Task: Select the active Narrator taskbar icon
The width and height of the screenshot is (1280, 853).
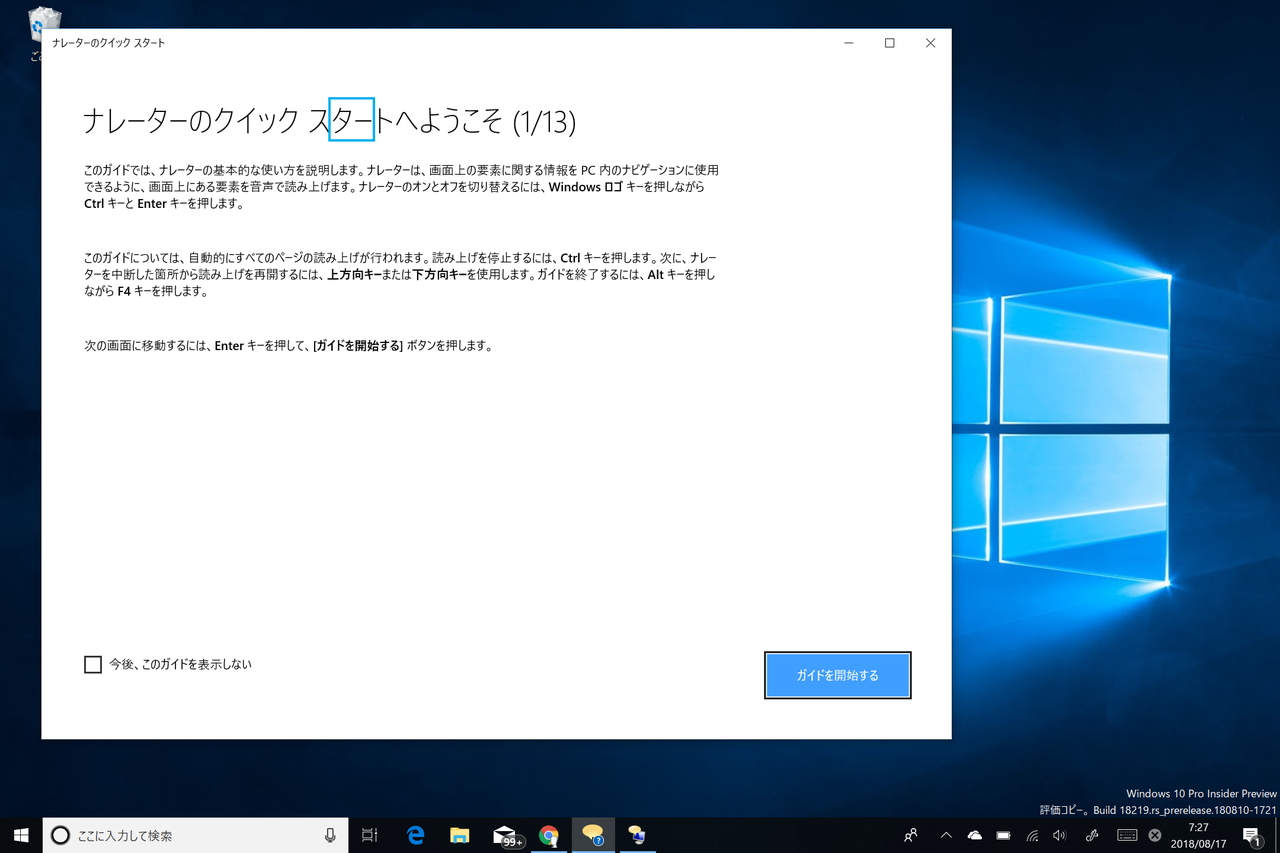Action: pyautogui.click(x=593, y=835)
